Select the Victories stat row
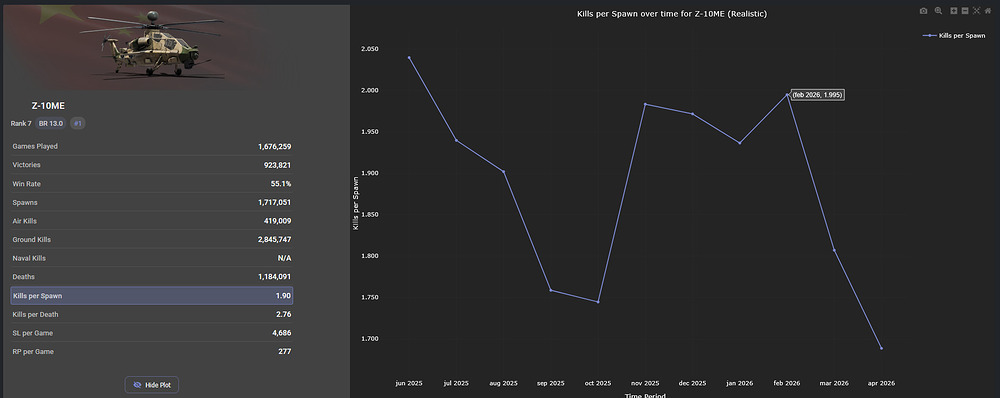The image size is (1000, 398). pos(152,165)
